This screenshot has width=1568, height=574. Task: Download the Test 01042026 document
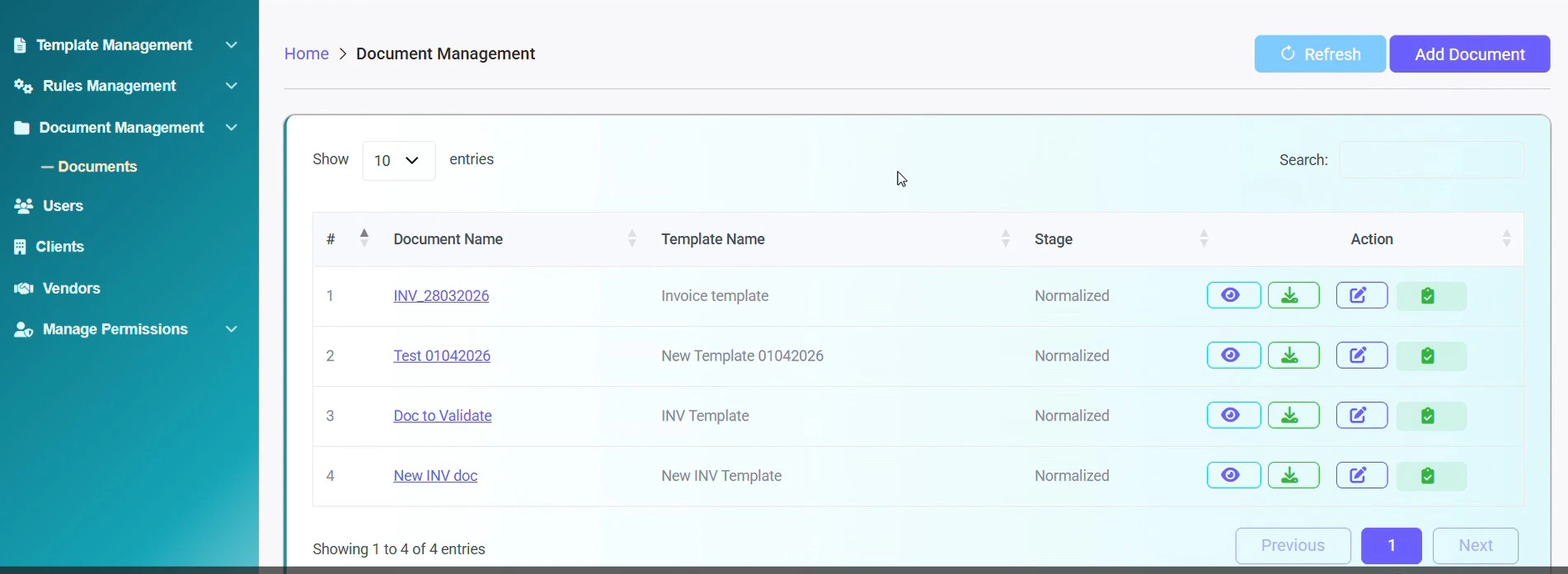(x=1293, y=355)
